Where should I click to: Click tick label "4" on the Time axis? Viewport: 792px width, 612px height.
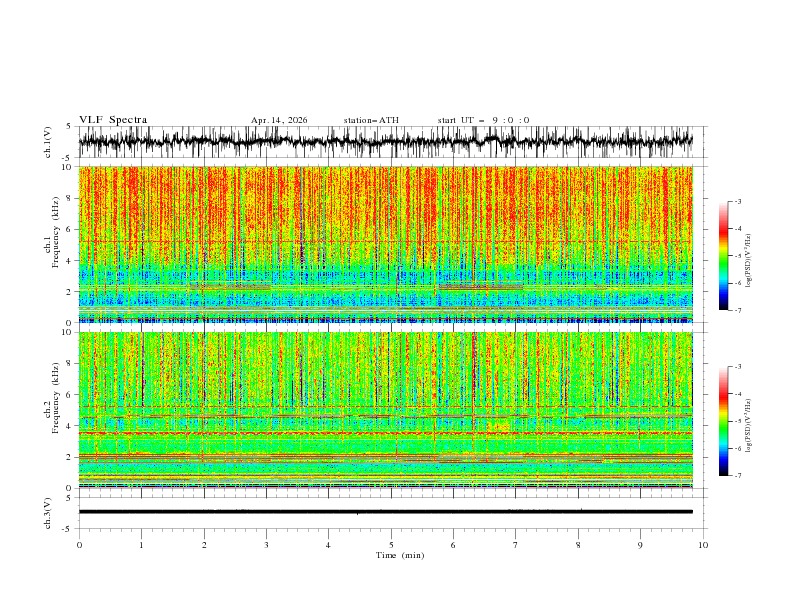tap(328, 545)
